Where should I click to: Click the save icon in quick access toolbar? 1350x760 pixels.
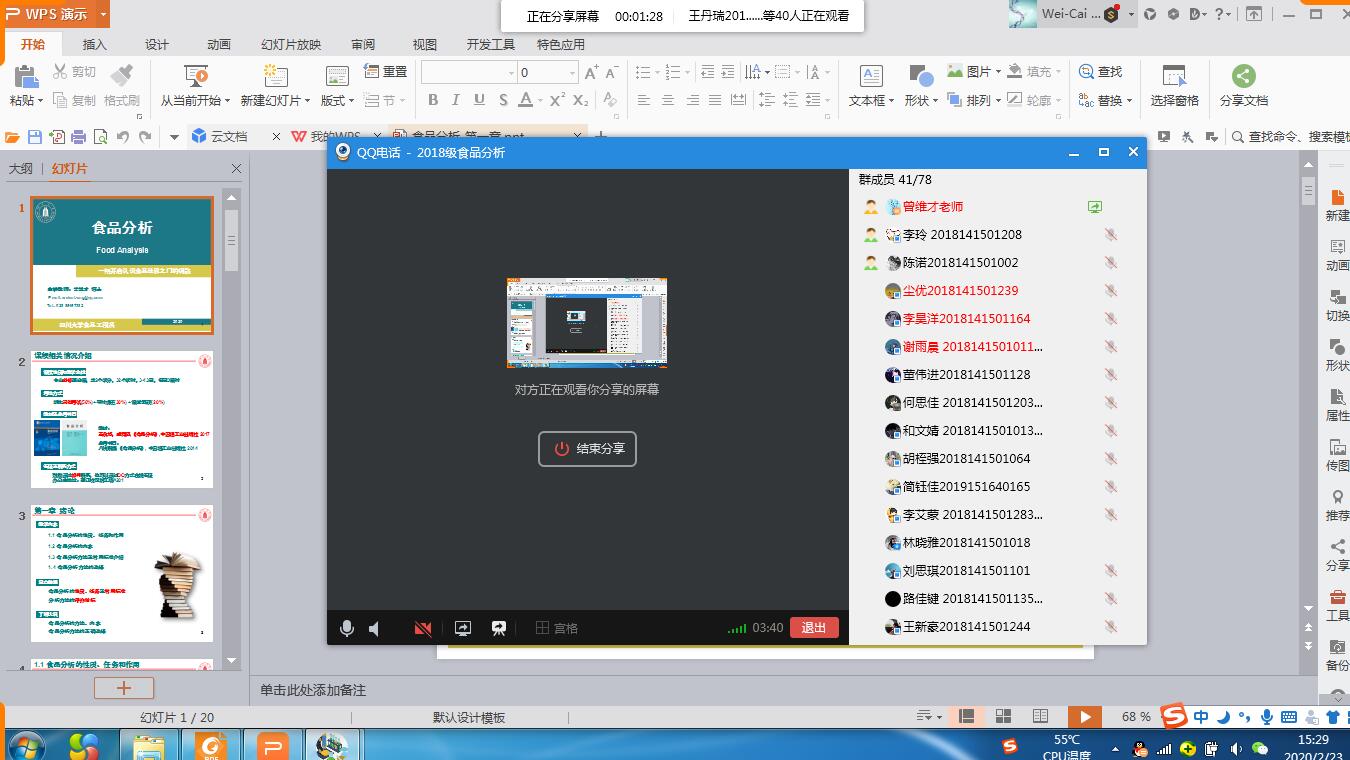click(35, 137)
